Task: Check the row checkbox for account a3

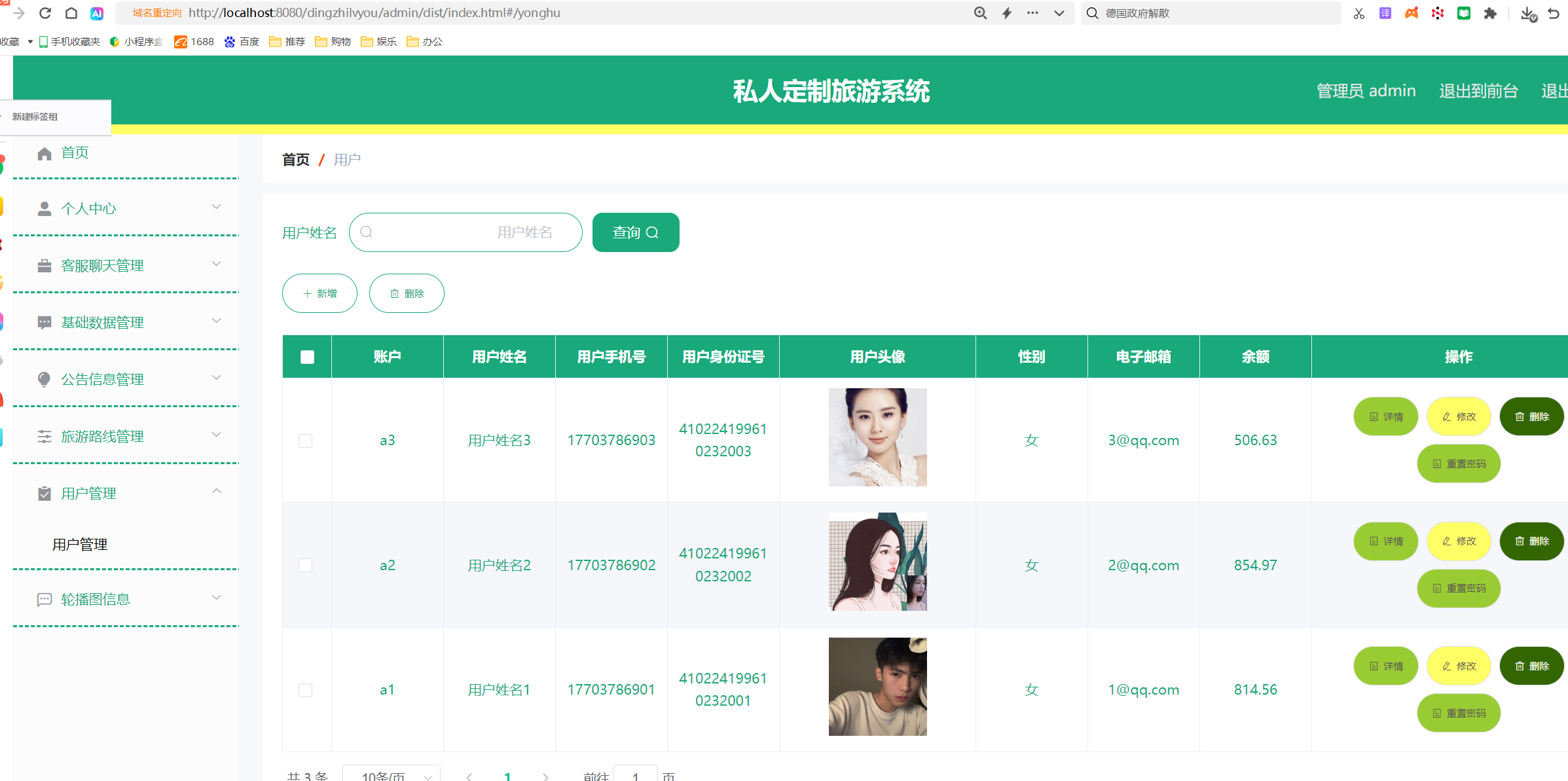Action: tap(305, 441)
